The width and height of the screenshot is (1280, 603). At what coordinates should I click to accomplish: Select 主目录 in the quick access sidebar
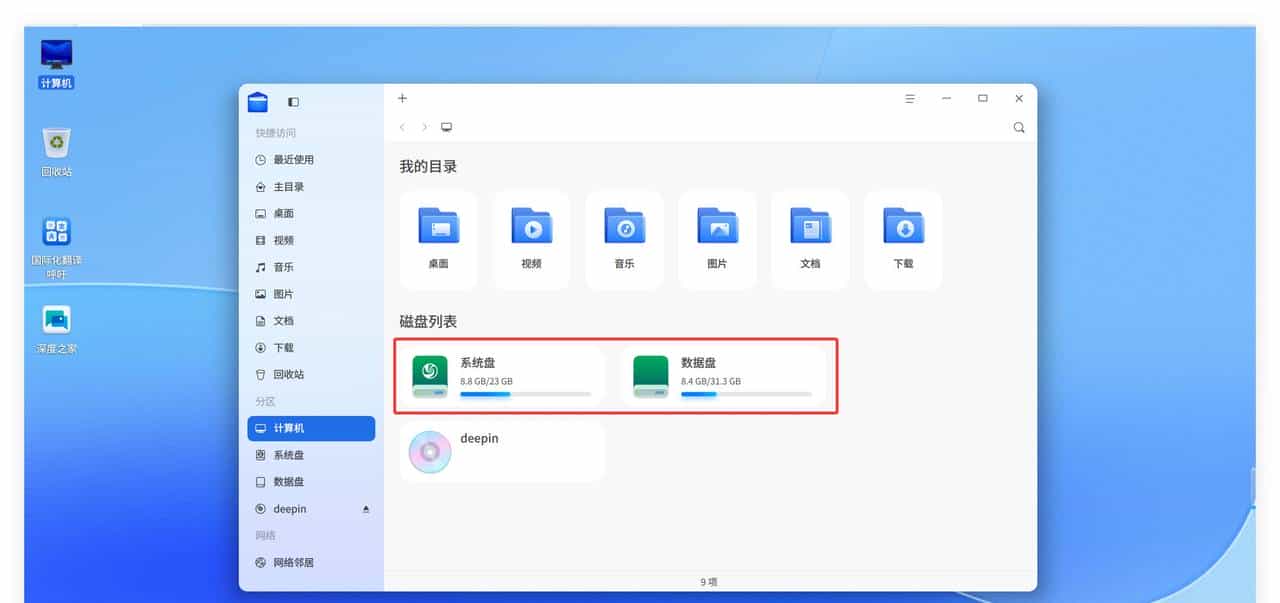(x=287, y=186)
